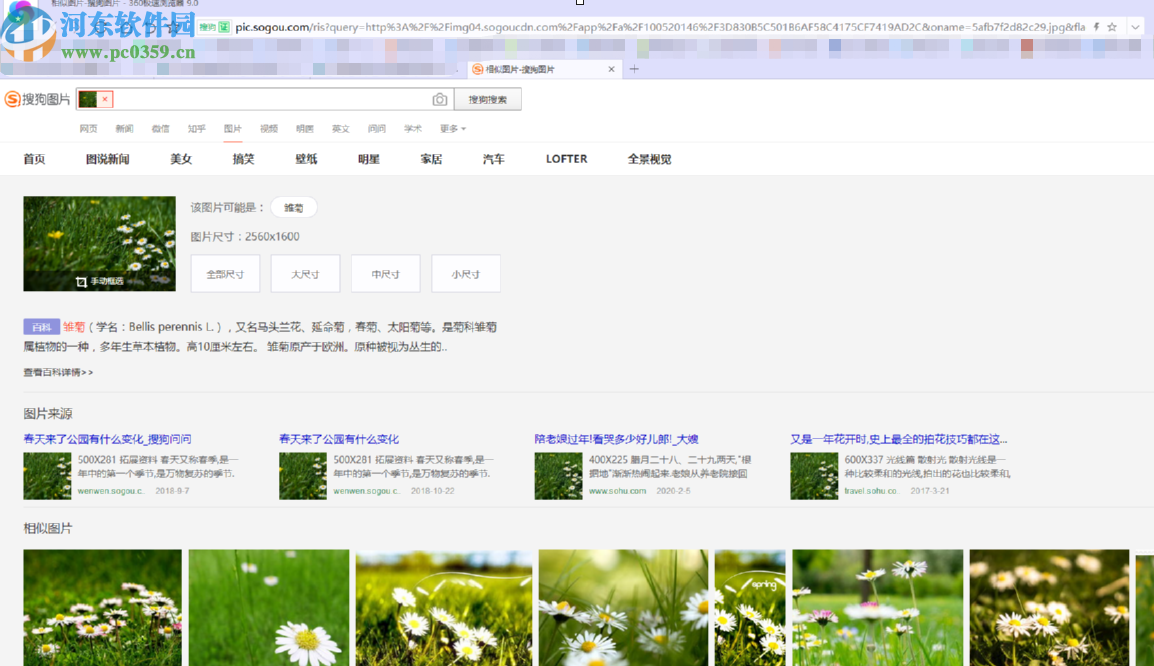Remove the uploaded image with the red X

tap(105, 99)
